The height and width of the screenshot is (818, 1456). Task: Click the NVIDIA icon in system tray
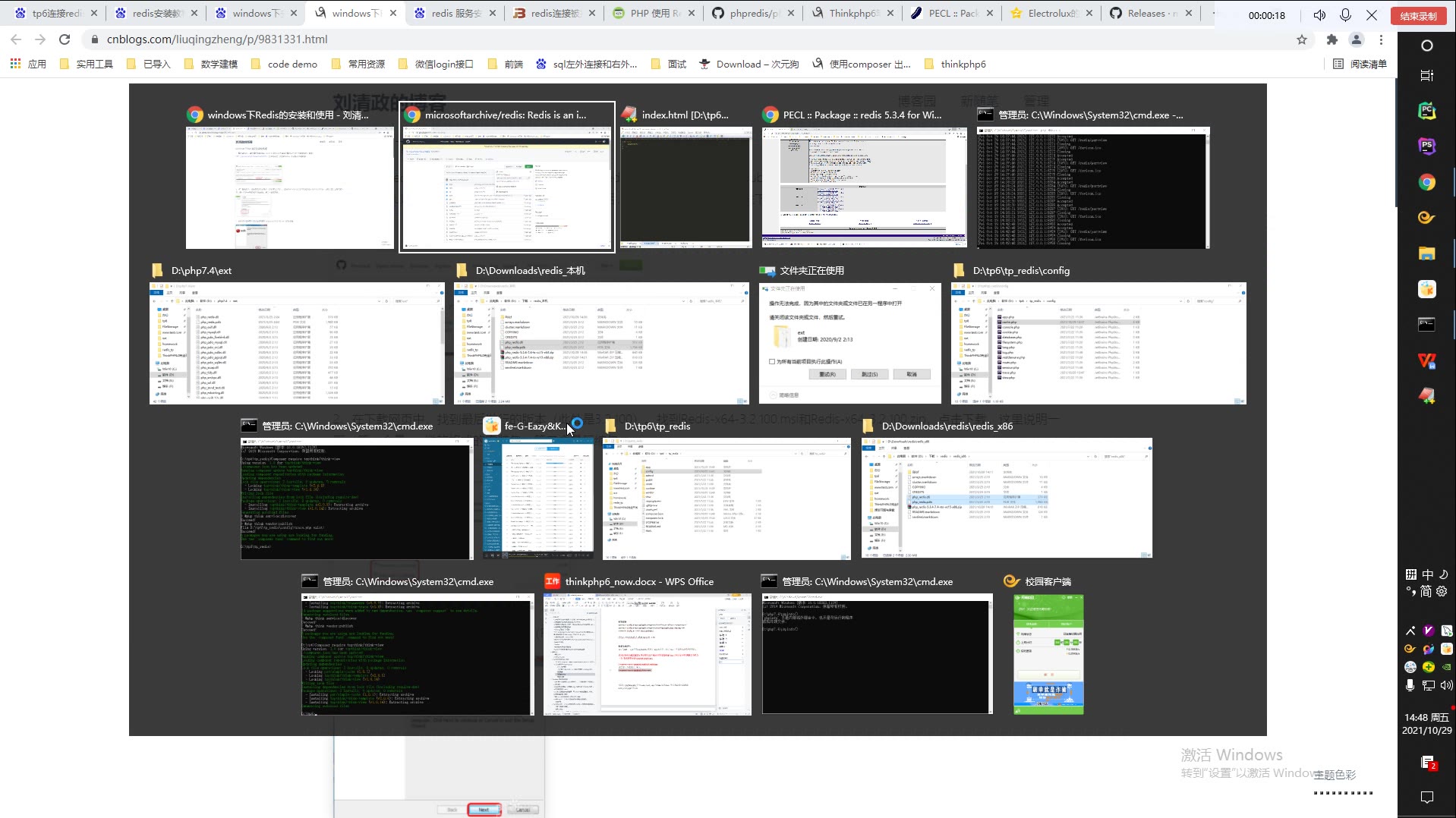[x=1447, y=667]
